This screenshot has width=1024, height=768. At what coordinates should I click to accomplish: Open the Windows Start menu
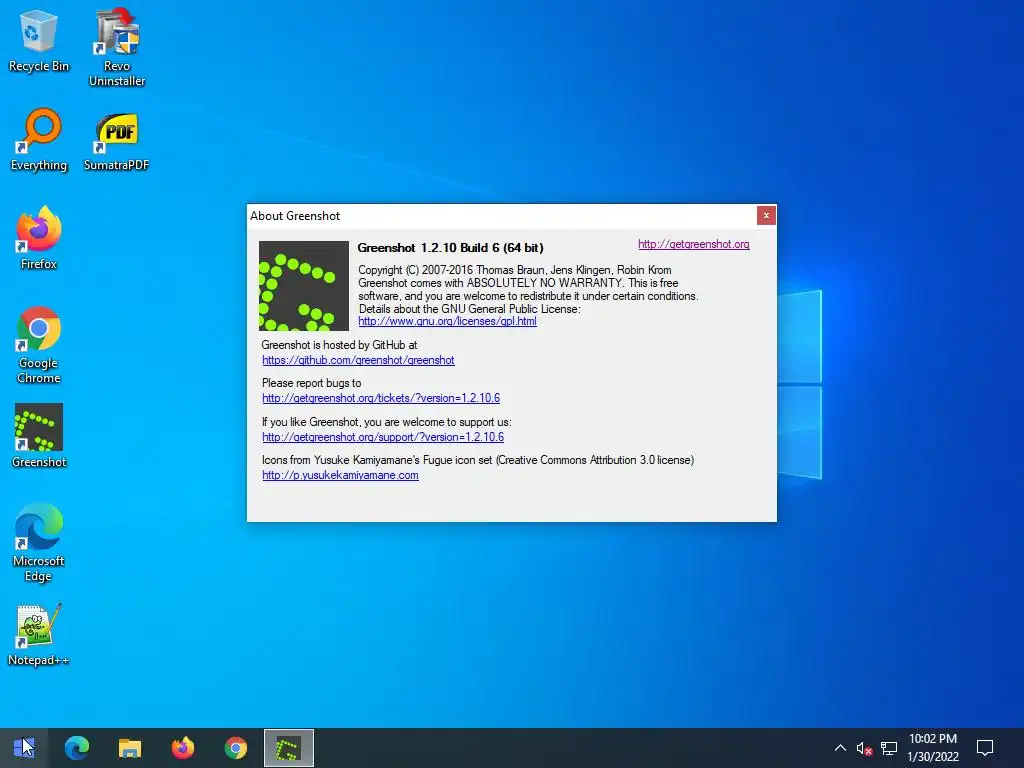(25, 748)
